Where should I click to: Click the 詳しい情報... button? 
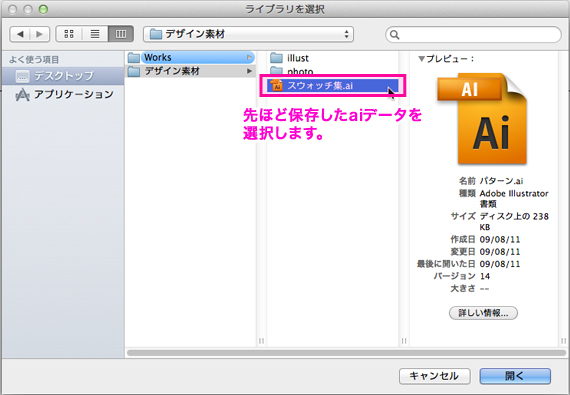pyautogui.click(x=483, y=313)
